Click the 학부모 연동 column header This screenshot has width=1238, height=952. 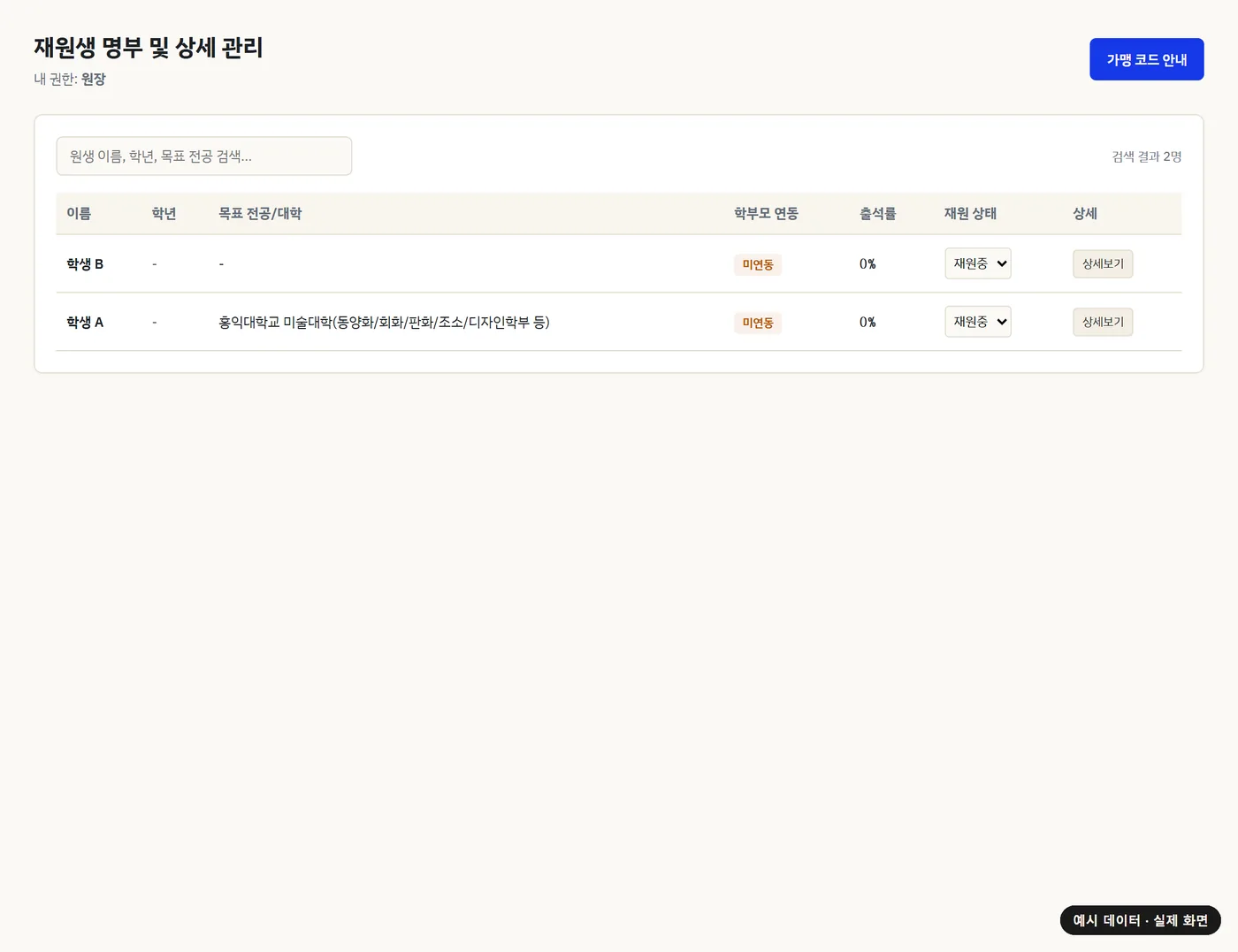coord(766,213)
